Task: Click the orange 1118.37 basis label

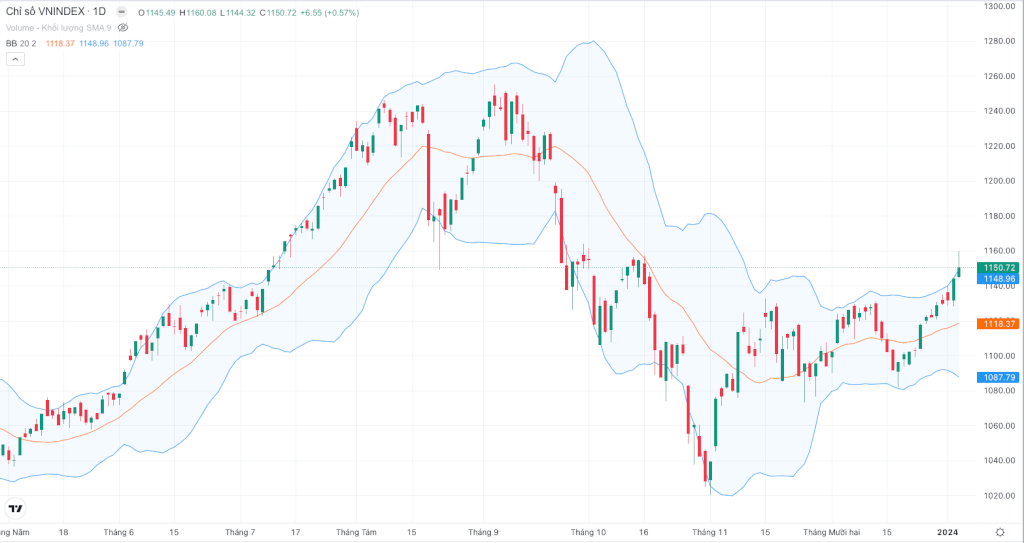Action: point(999,324)
